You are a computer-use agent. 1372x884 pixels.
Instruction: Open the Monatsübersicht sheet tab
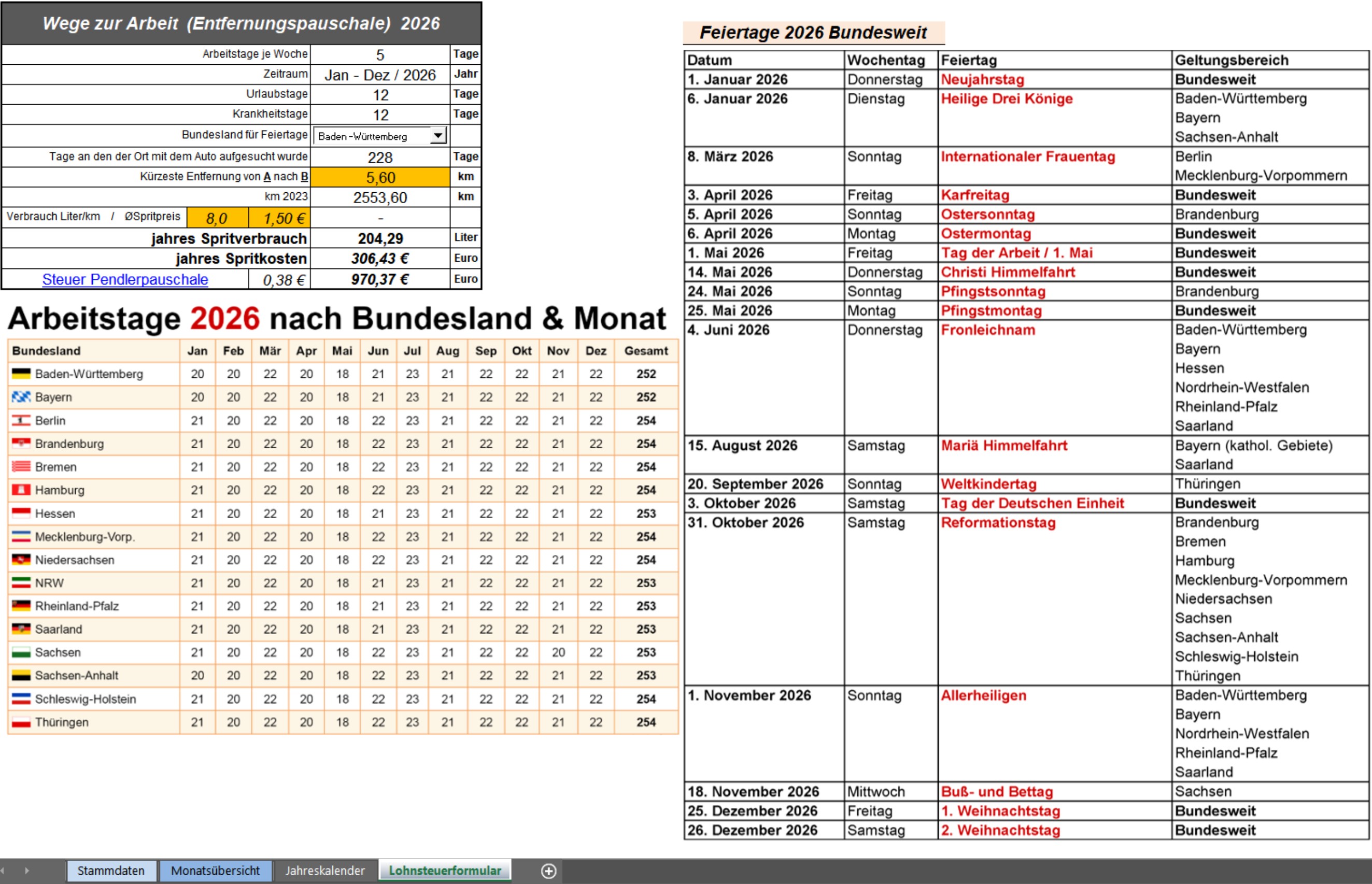coord(215,871)
